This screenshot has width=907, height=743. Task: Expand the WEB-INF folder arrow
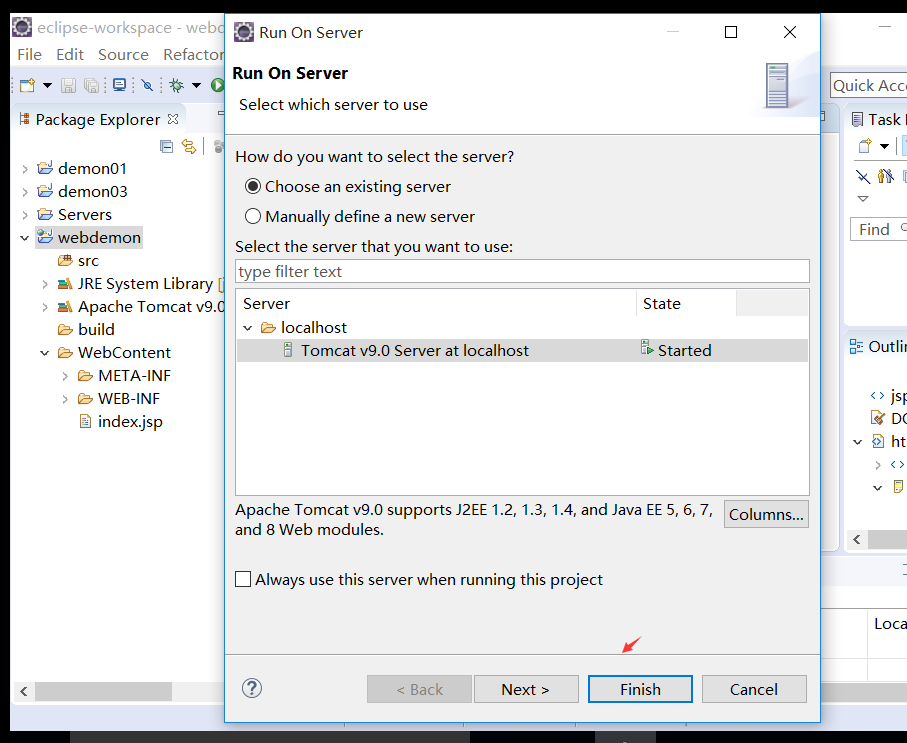tap(65, 399)
